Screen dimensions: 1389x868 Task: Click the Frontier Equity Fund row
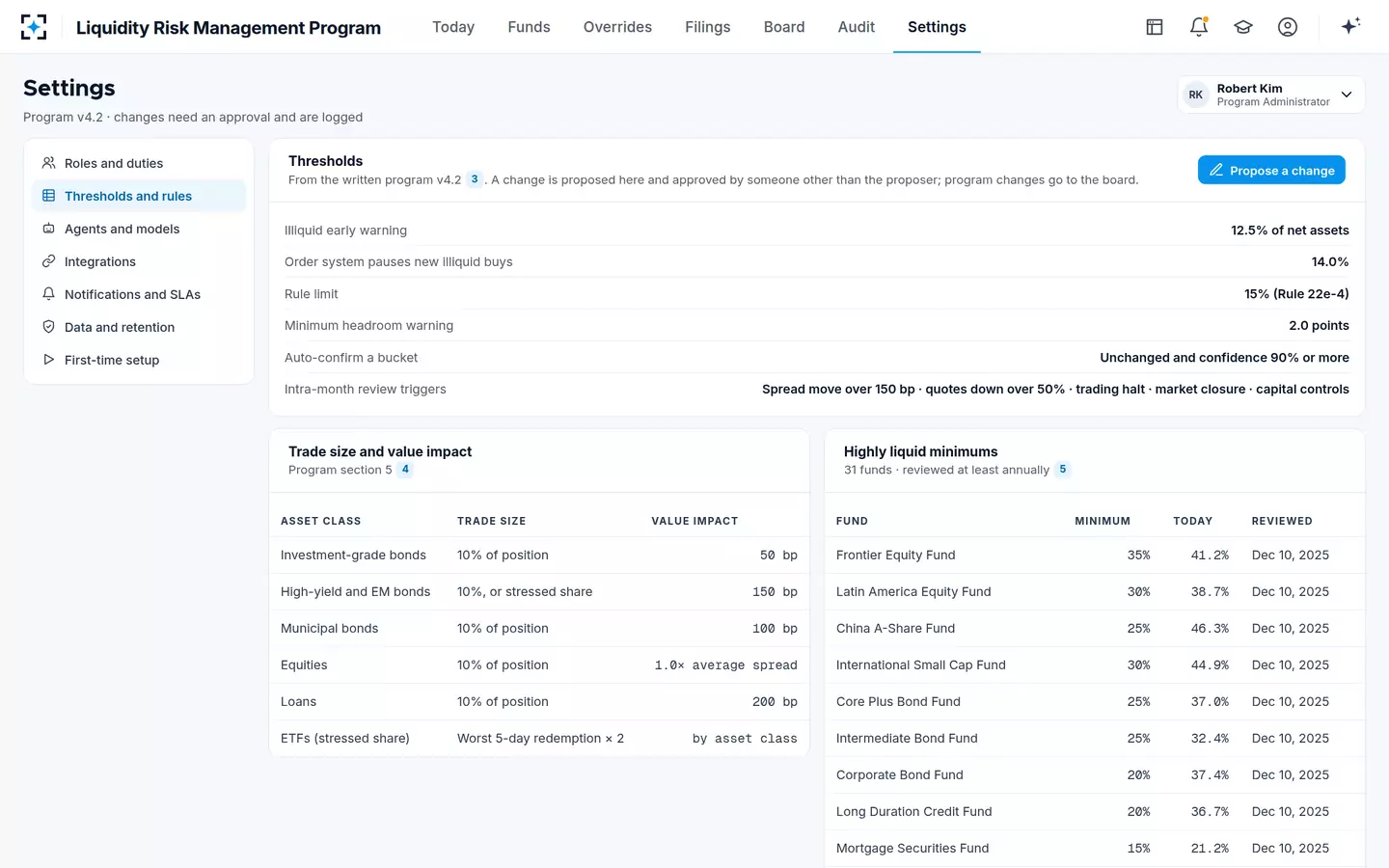(1095, 556)
